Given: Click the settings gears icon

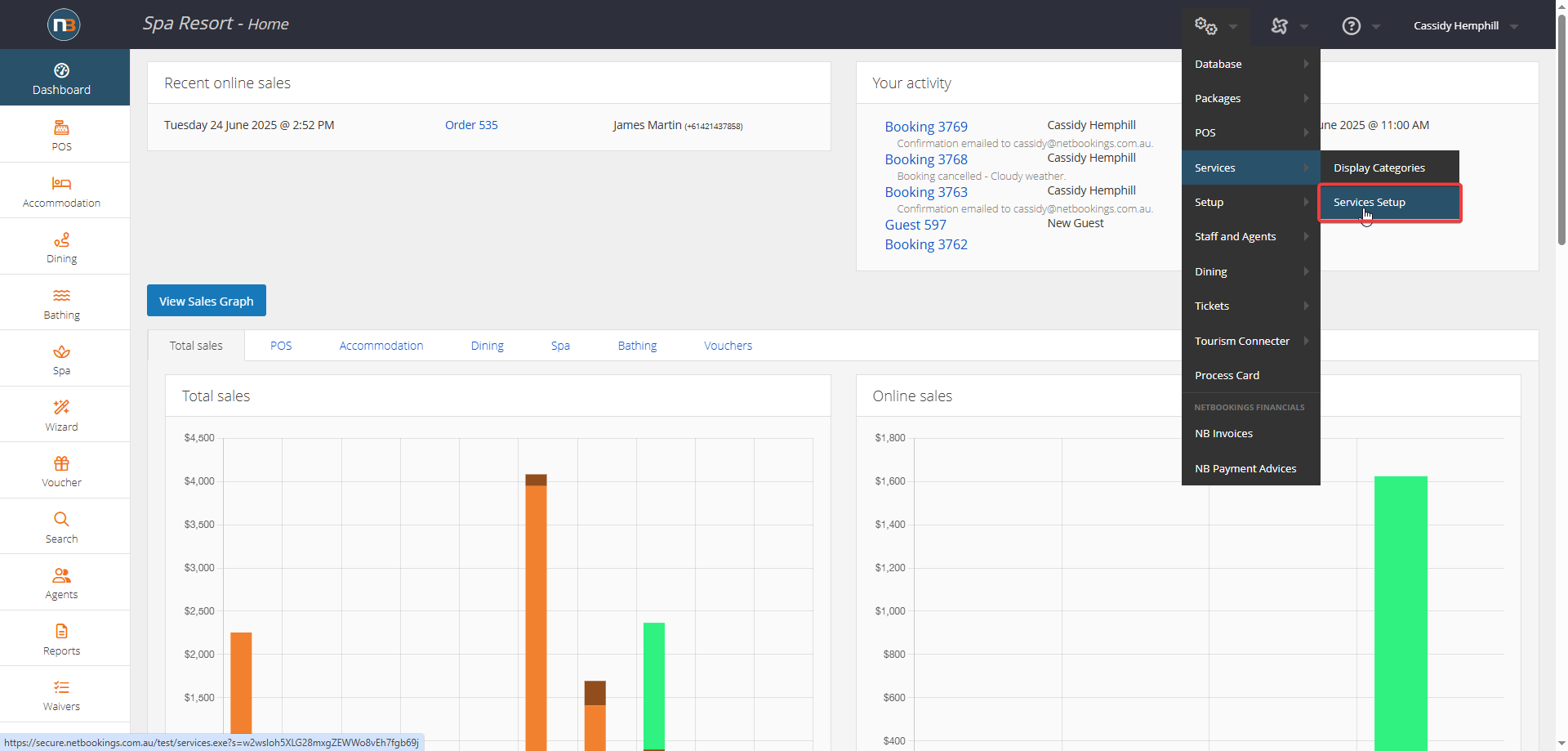Looking at the screenshot, I should click(1205, 25).
